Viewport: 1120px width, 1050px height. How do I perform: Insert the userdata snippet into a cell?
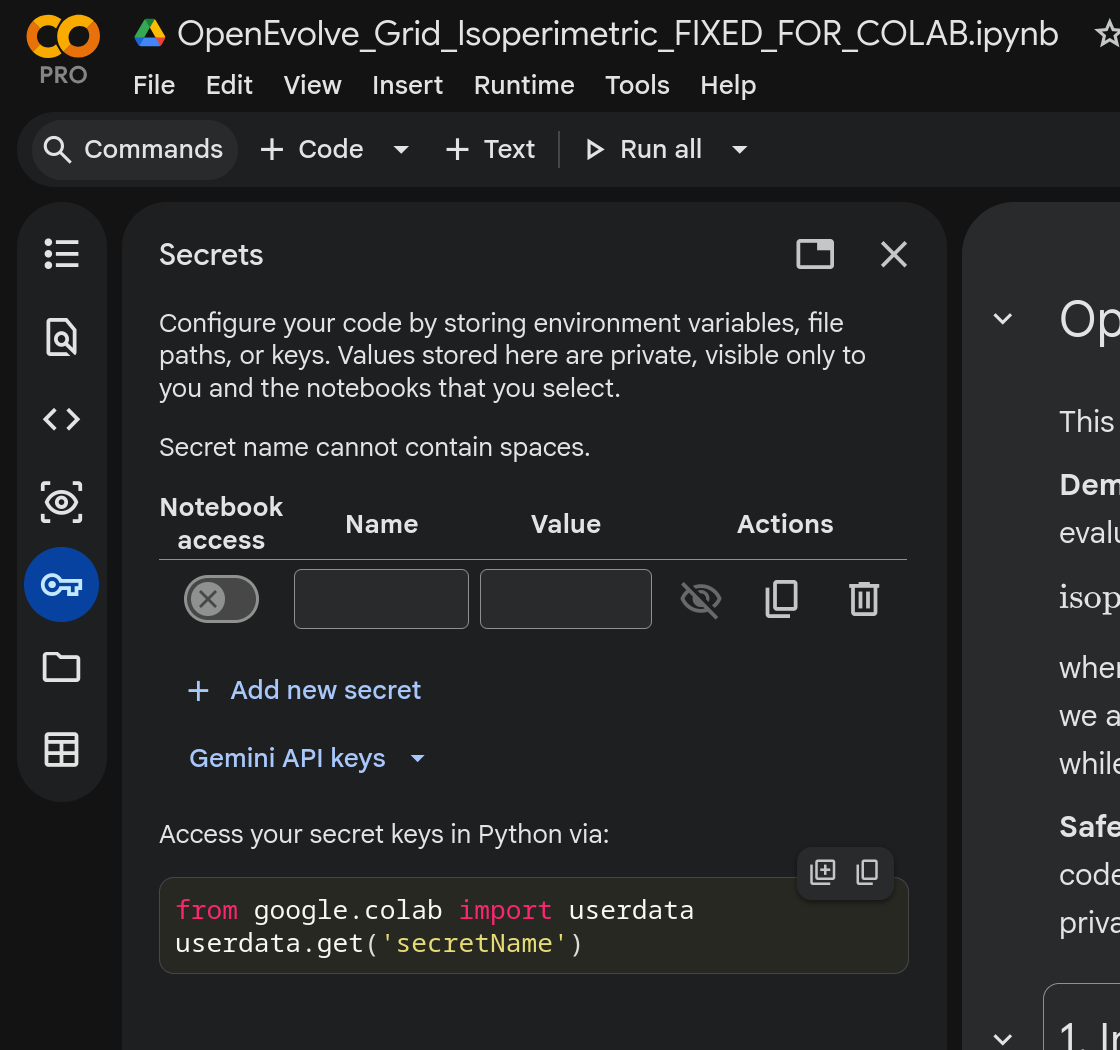pyautogui.click(x=822, y=872)
